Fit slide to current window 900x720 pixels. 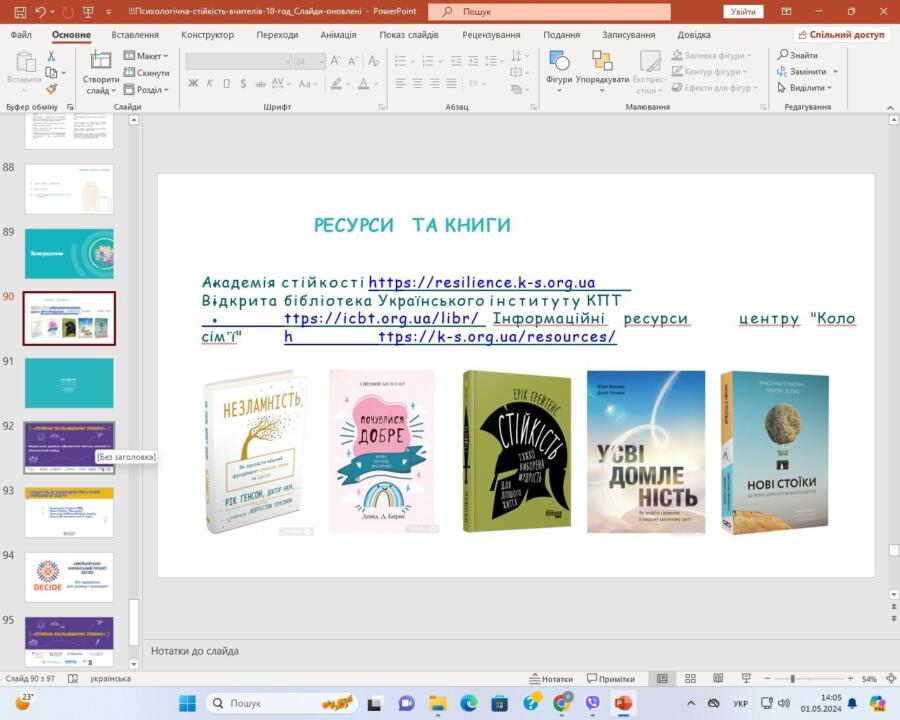891,679
